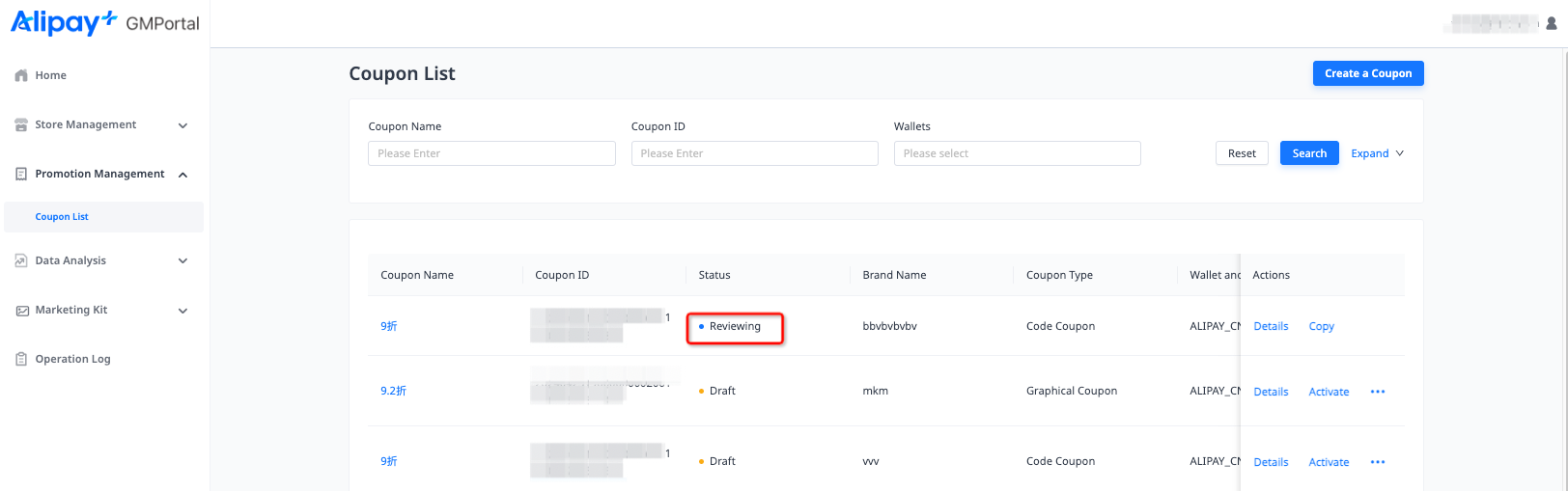Screen dimensions: 1568x491
Task: Select Coupon List in sidebar
Action: (x=62, y=217)
